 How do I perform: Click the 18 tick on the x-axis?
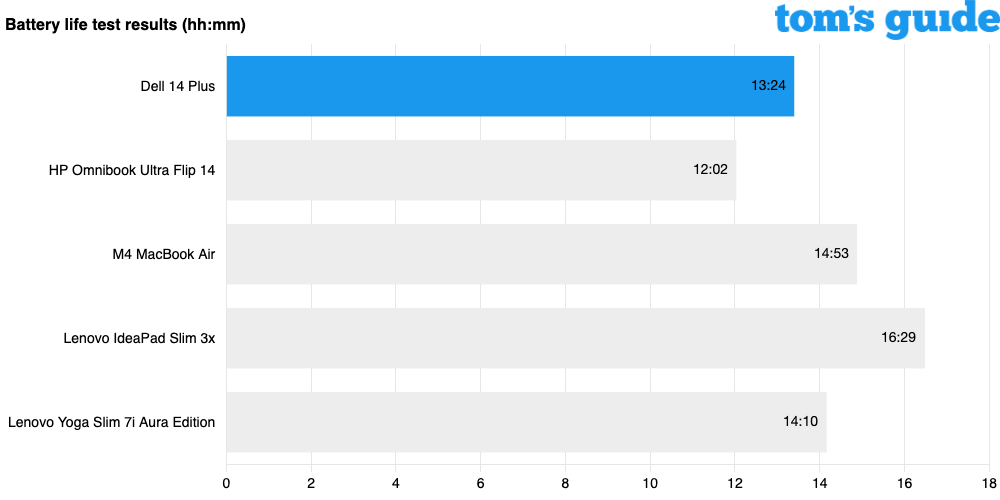pyautogui.click(x=989, y=482)
